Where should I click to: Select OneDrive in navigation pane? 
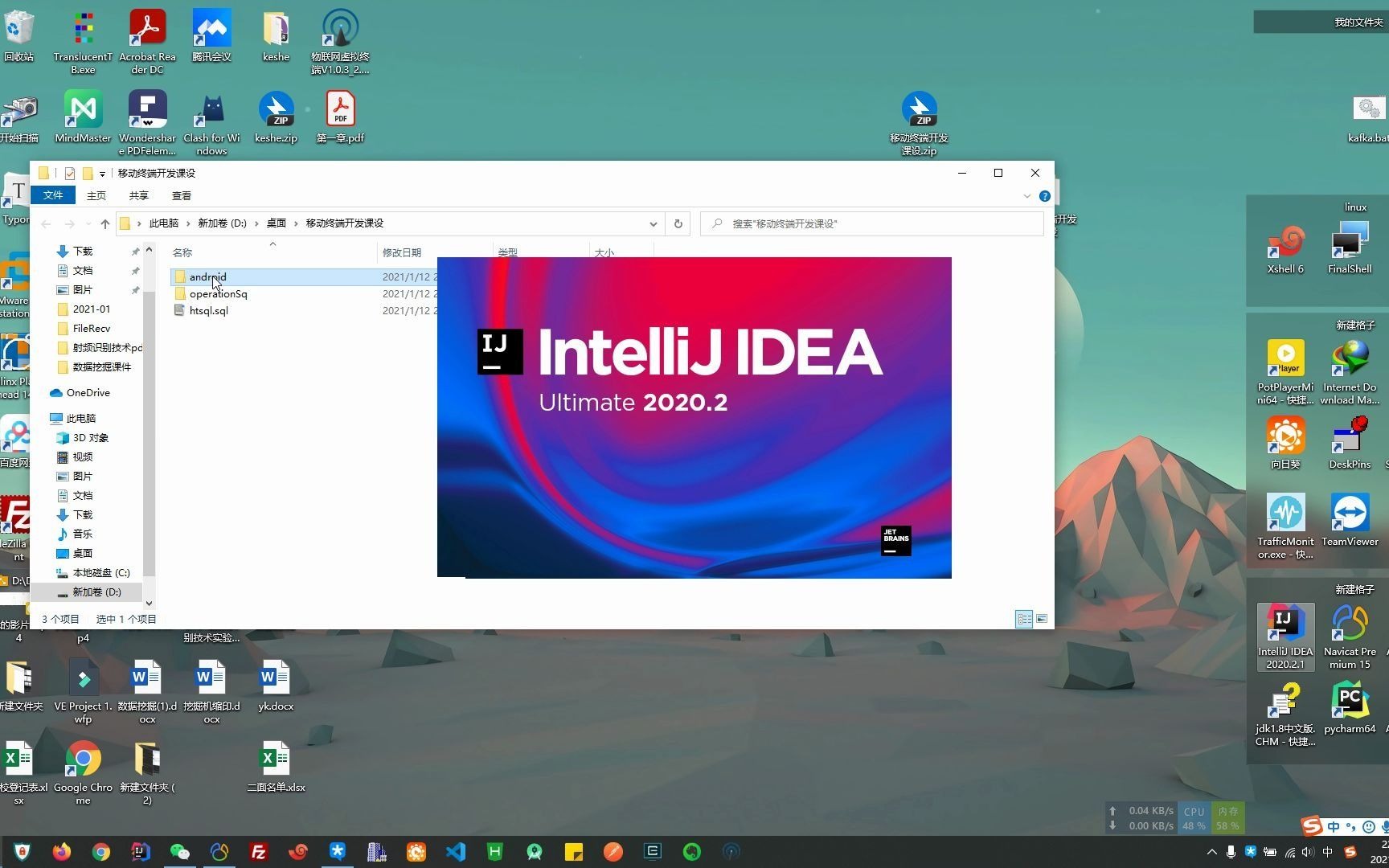click(x=88, y=393)
